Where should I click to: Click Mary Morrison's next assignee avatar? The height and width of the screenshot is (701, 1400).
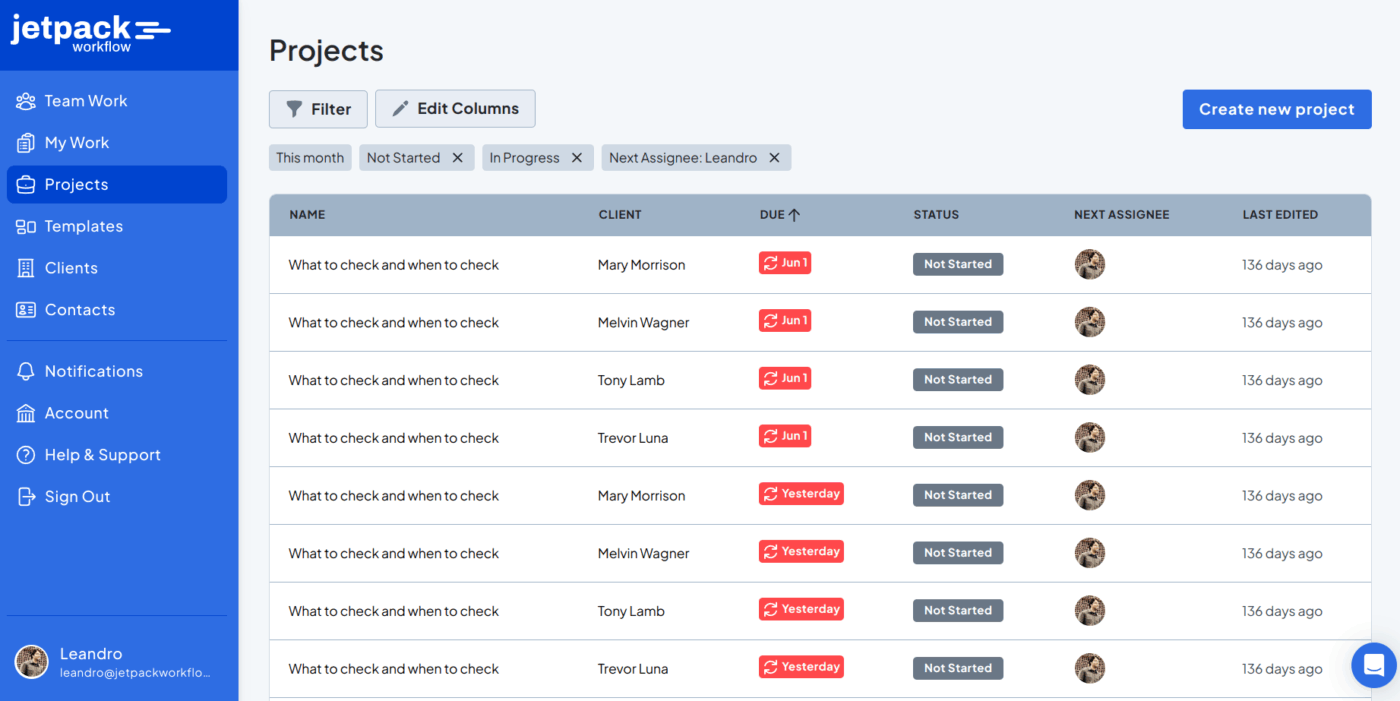tap(1089, 264)
